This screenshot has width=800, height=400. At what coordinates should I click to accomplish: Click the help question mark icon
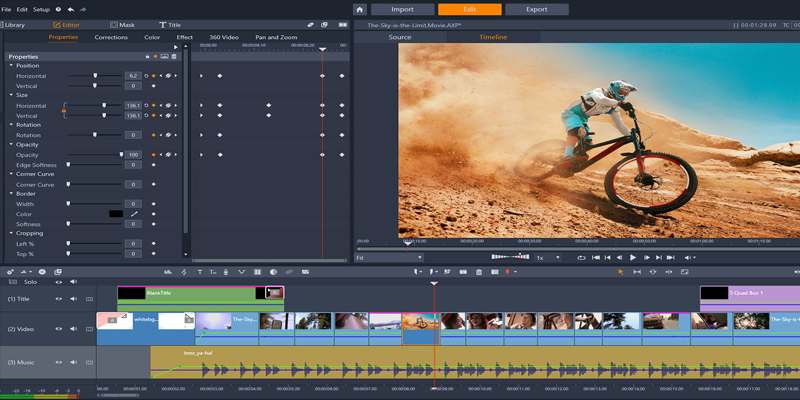click(58, 9)
